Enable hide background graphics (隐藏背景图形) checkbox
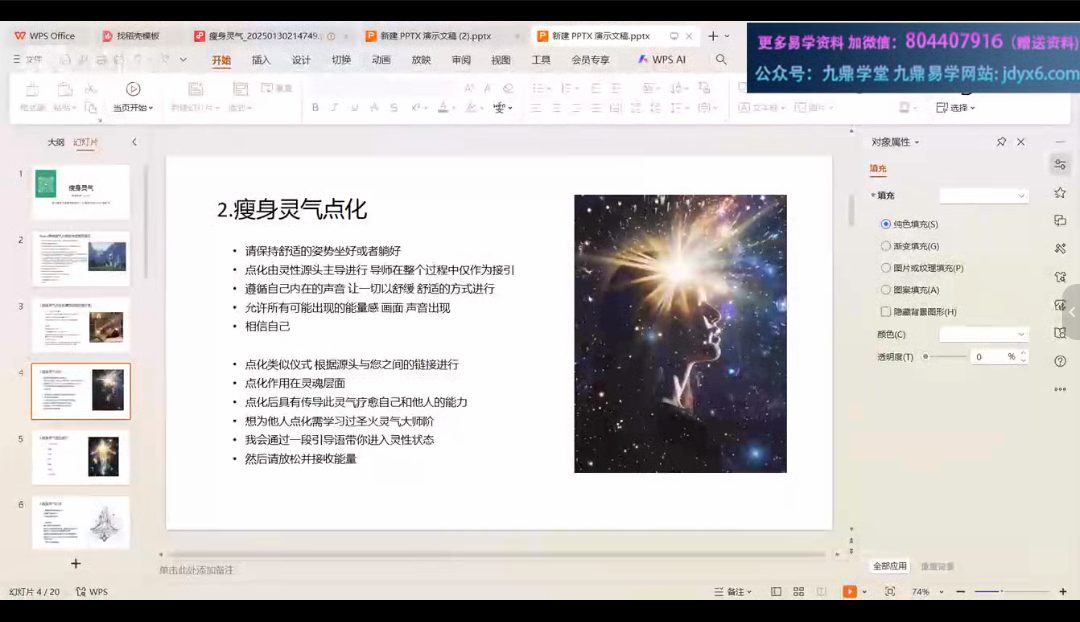 [886, 312]
